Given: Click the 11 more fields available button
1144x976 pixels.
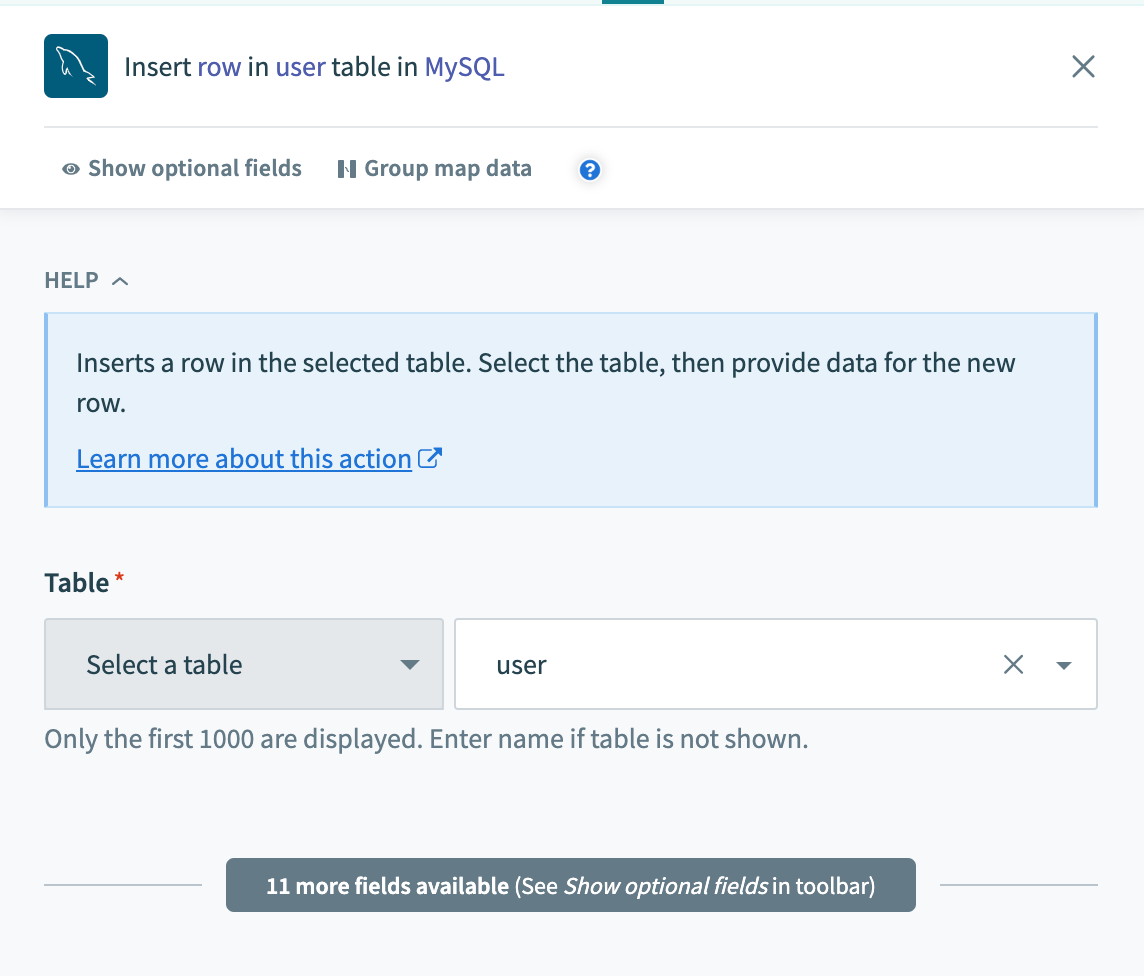Looking at the screenshot, I should [570, 885].
